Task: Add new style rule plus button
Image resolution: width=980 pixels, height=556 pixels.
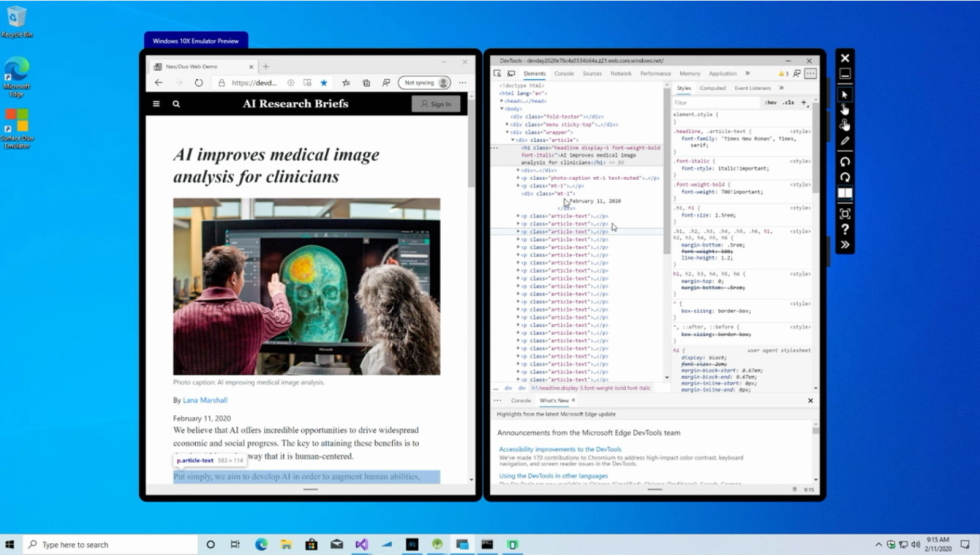Action: (804, 102)
